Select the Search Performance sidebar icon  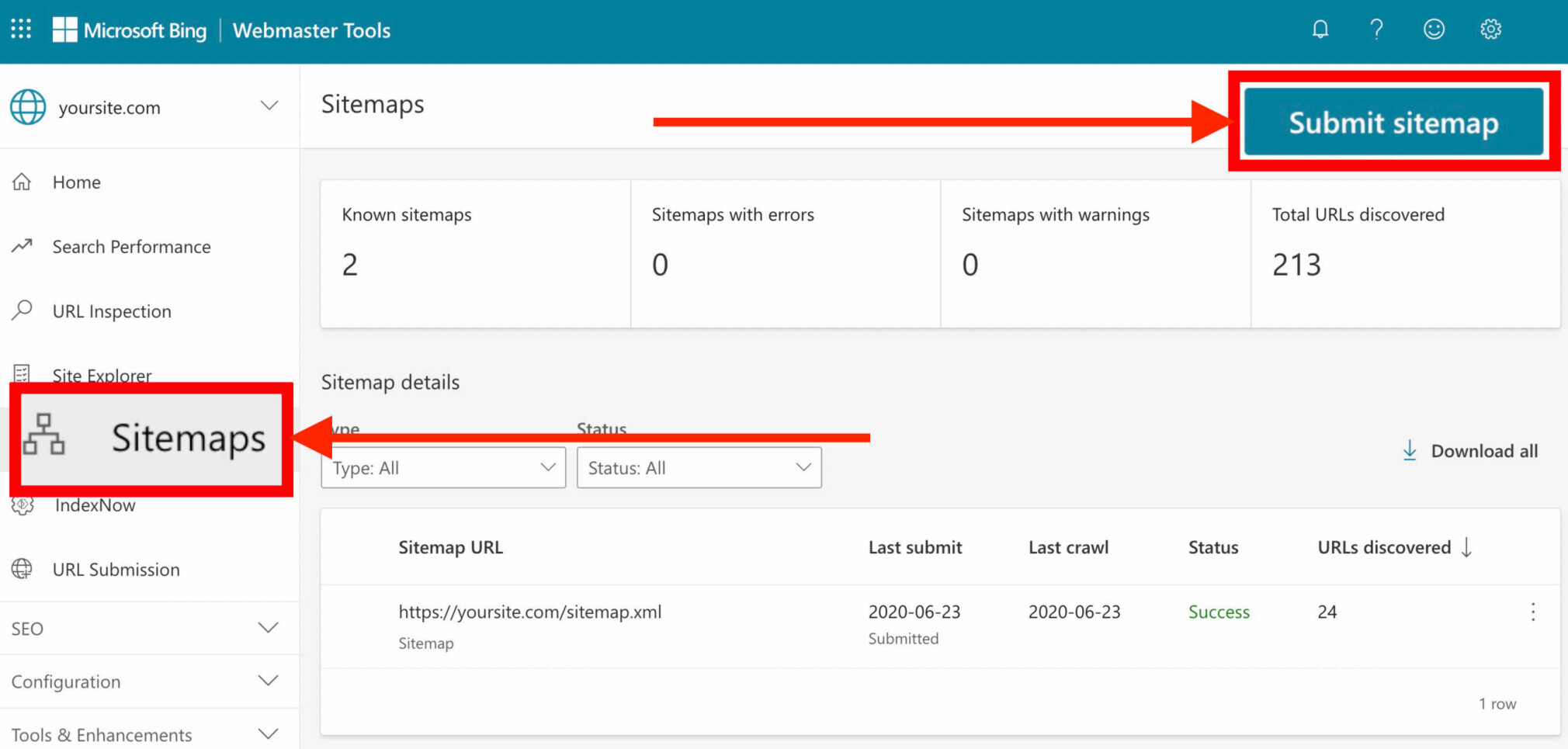tap(21, 246)
